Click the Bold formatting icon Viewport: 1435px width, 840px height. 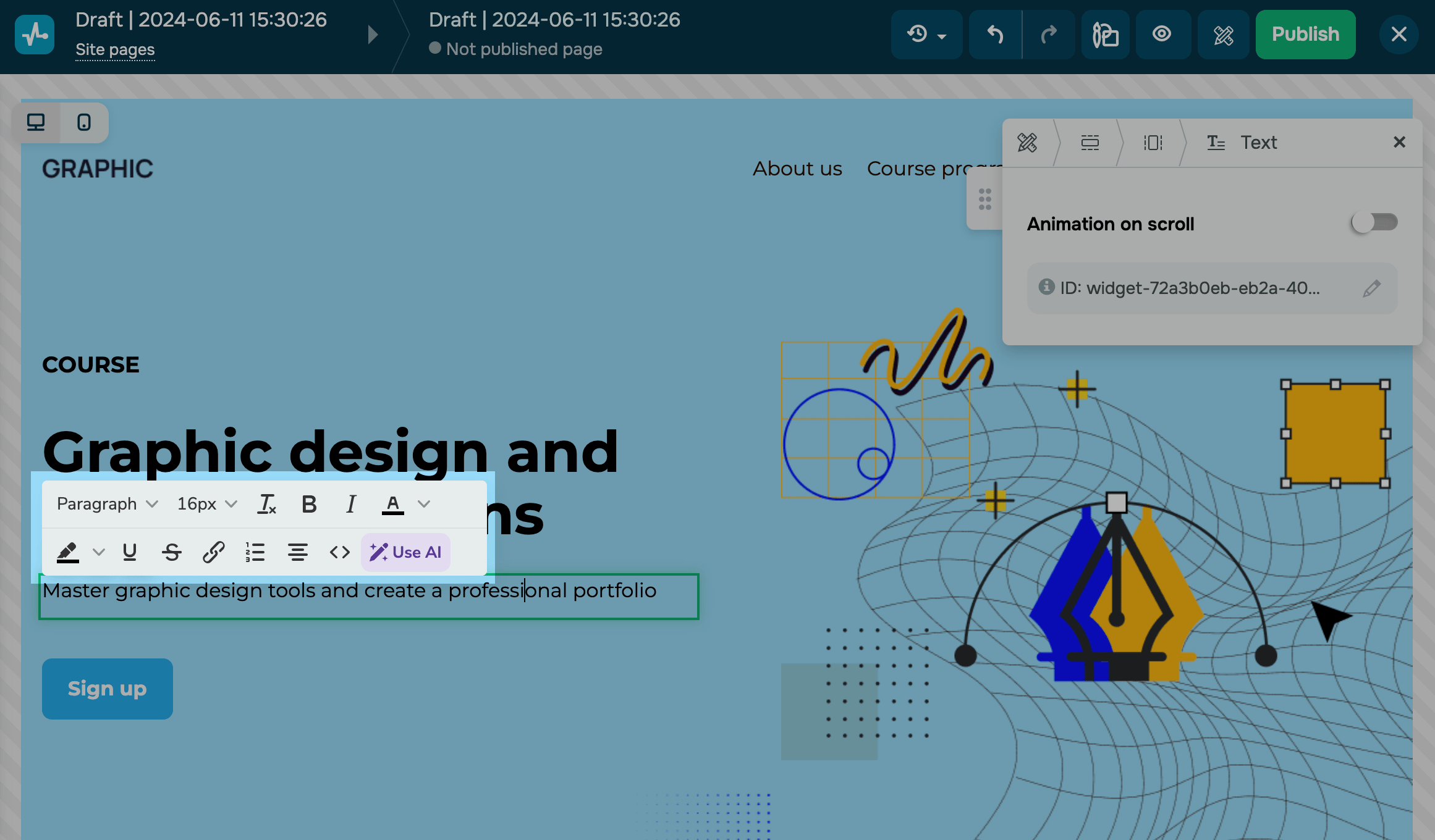309,504
